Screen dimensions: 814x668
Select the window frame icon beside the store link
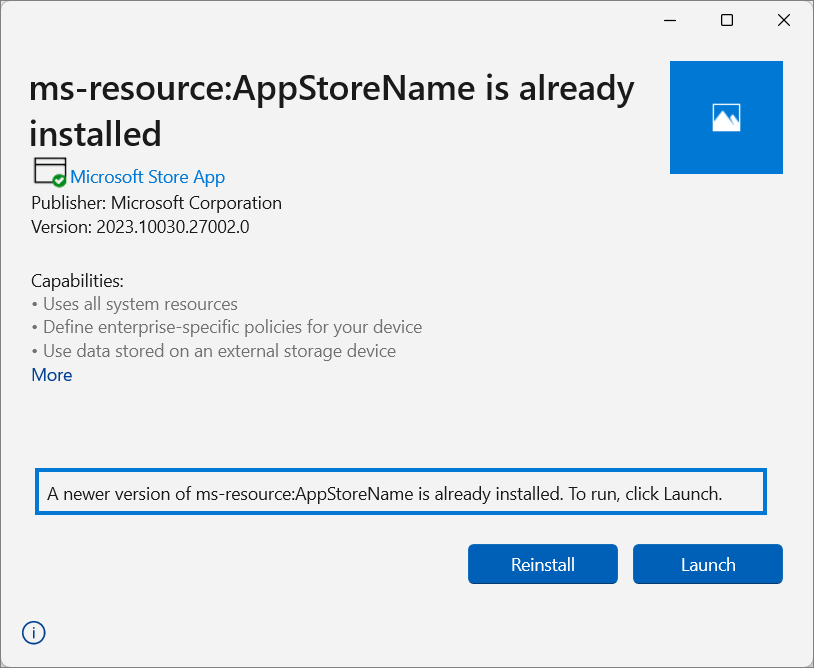point(47,171)
